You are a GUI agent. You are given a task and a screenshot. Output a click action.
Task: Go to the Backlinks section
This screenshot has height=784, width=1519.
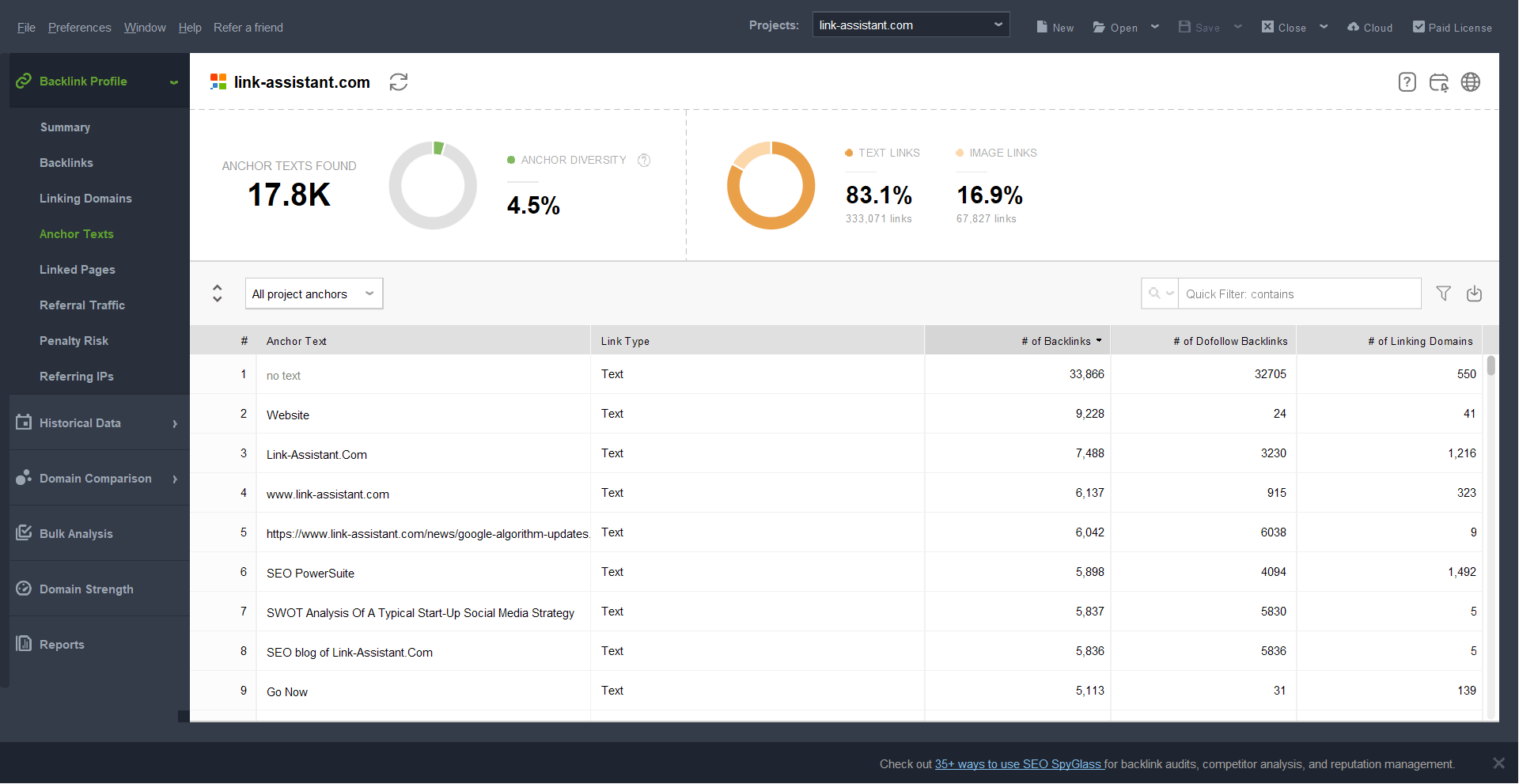coord(66,163)
